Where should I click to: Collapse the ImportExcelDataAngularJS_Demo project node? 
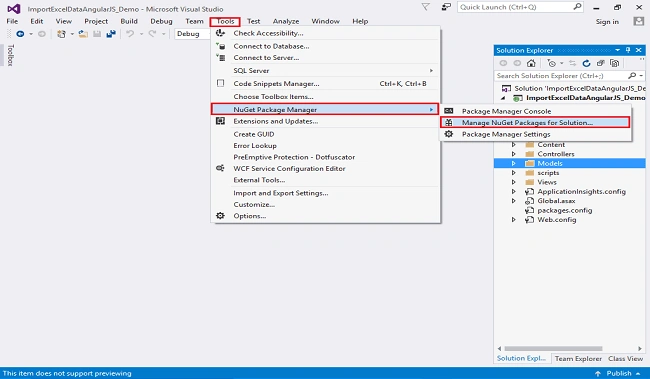(x=503, y=98)
